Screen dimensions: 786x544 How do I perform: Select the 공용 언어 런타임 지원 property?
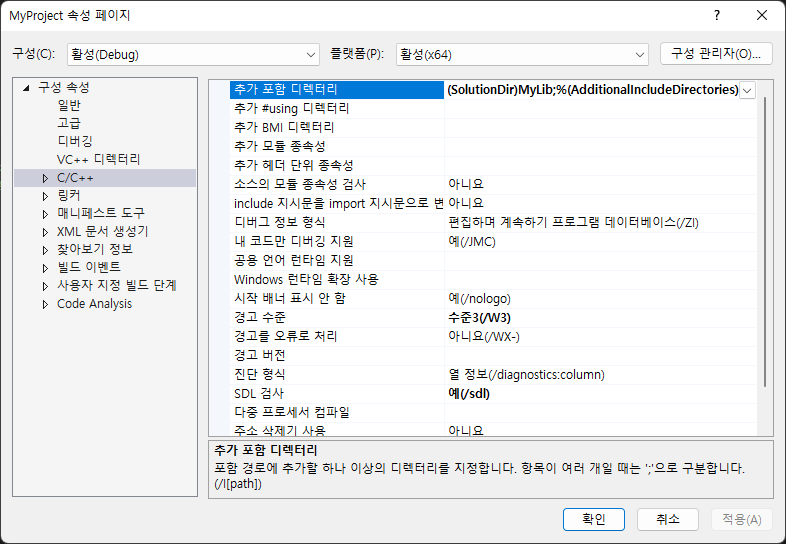(x=337, y=260)
